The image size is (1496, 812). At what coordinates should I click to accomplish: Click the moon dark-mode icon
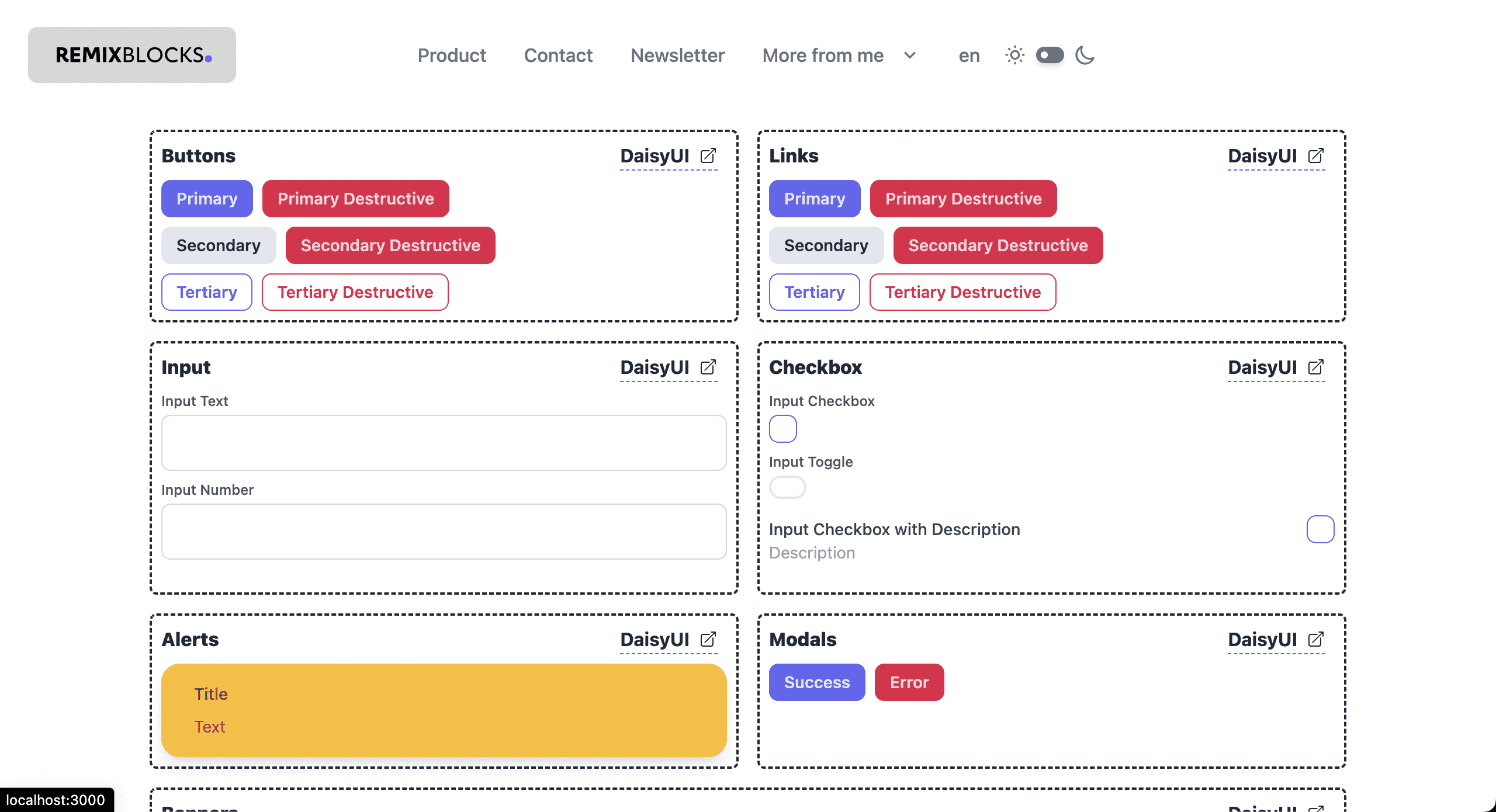[x=1085, y=55]
